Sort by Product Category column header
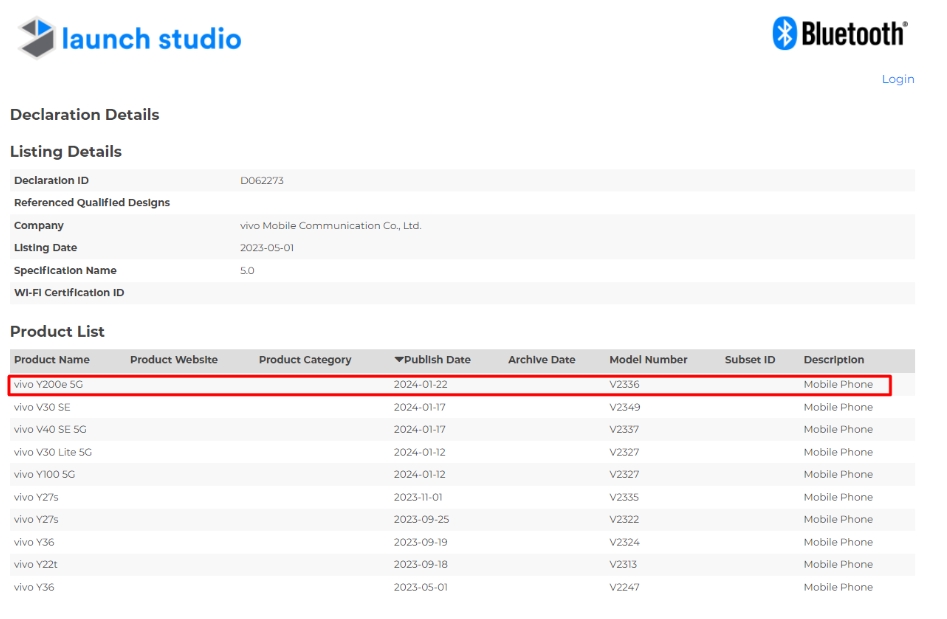The image size is (947, 619). tap(305, 360)
